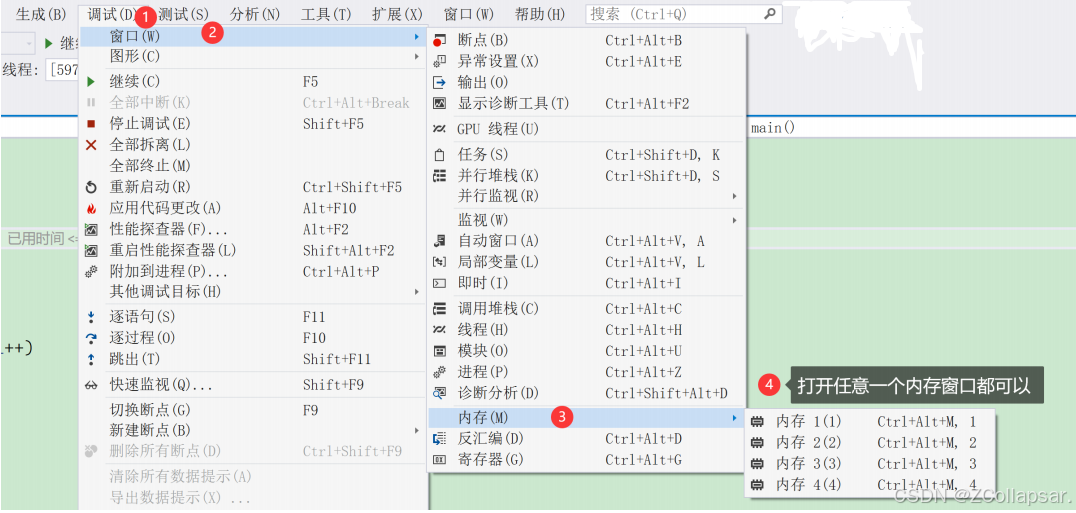
Task: Click the QuickWatch (快速监视) glasses icon
Action: tap(91, 385)
